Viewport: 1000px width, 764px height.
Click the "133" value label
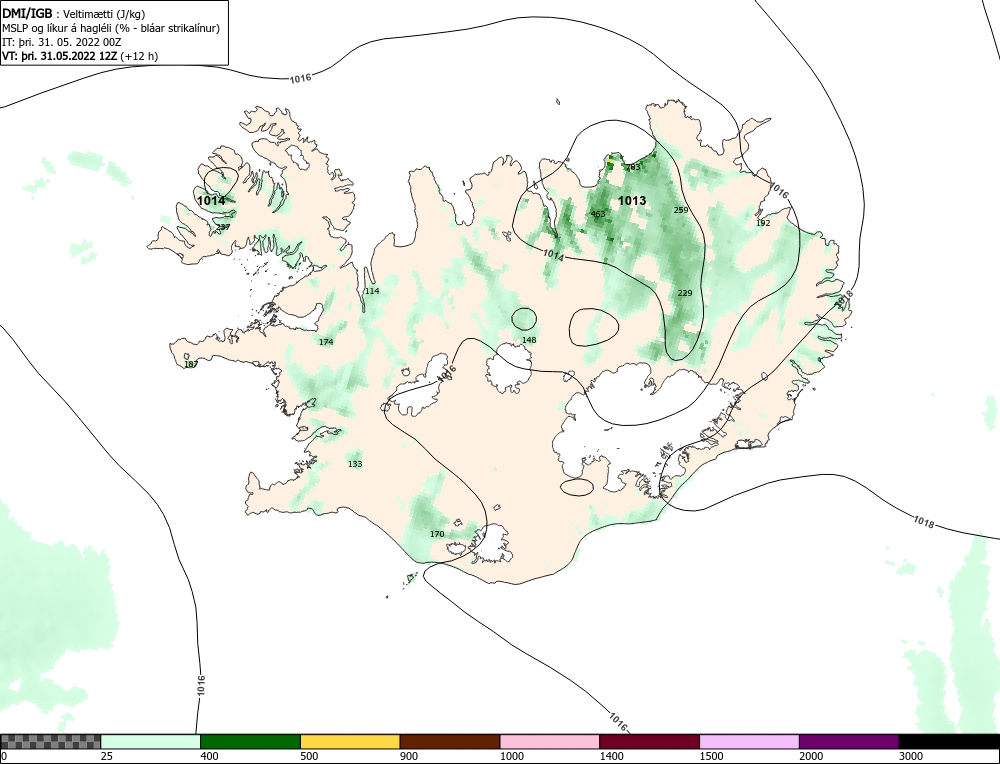click(355, 464)
